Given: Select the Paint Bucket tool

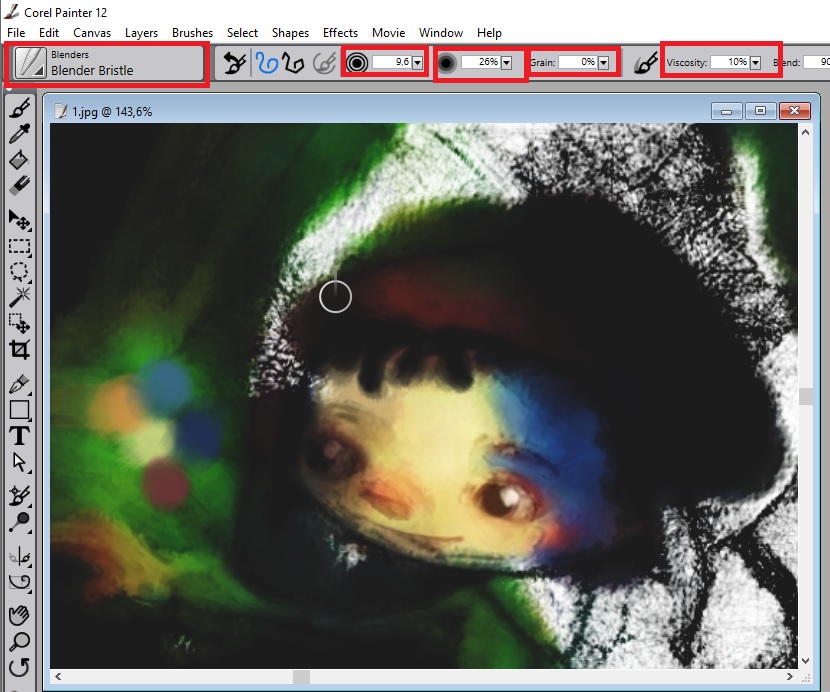Looking at the screenshot, I should tap(20, 159).
